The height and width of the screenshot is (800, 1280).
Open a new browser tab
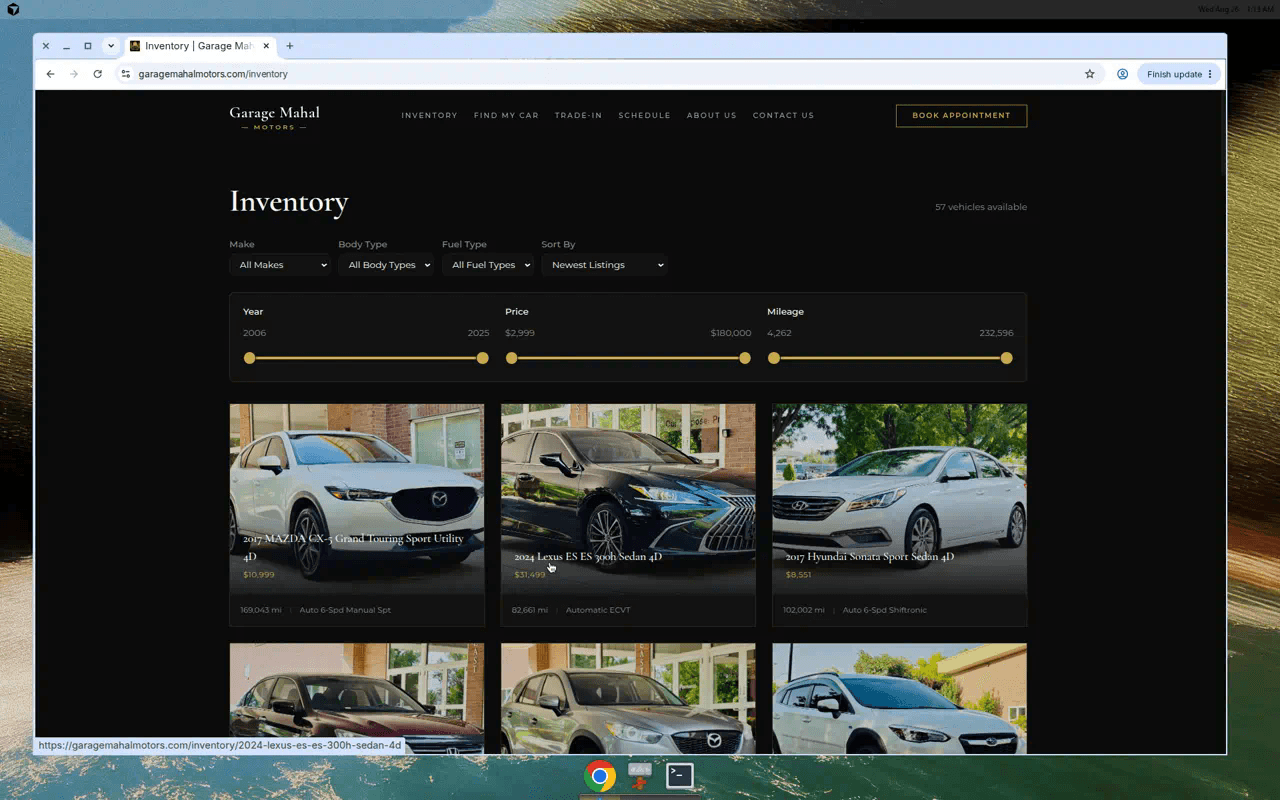click(290, 46)
